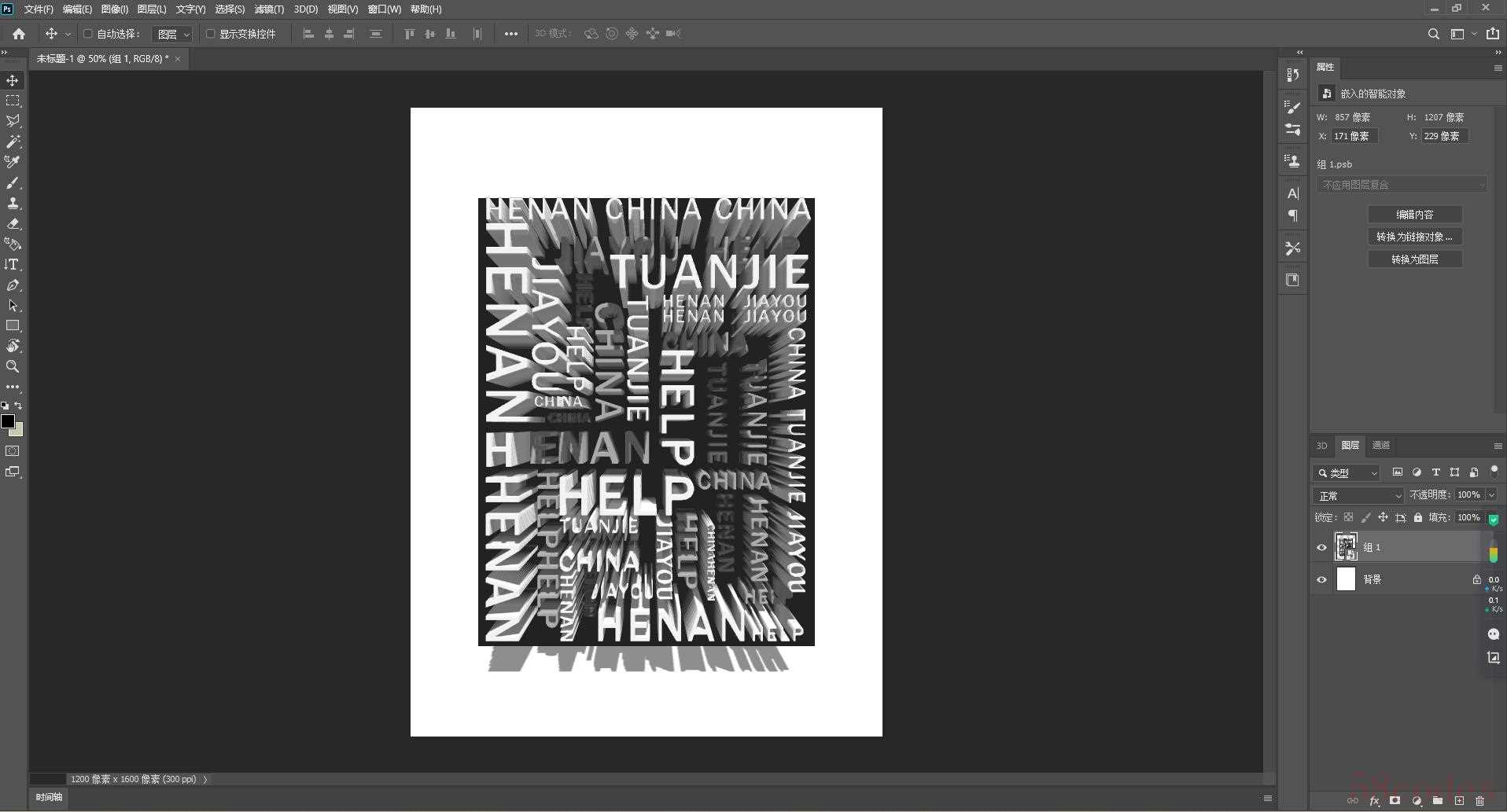Open the 图层(L) menu
Image resolution: width=1507 pixels, height=812 pixels.
click(152, 9)
